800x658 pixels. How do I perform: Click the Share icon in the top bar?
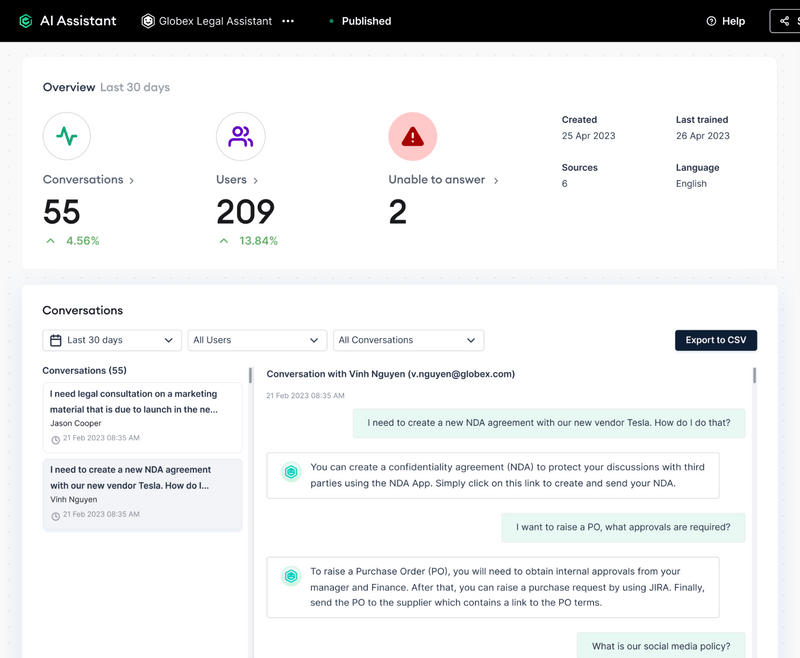(784, 20)
